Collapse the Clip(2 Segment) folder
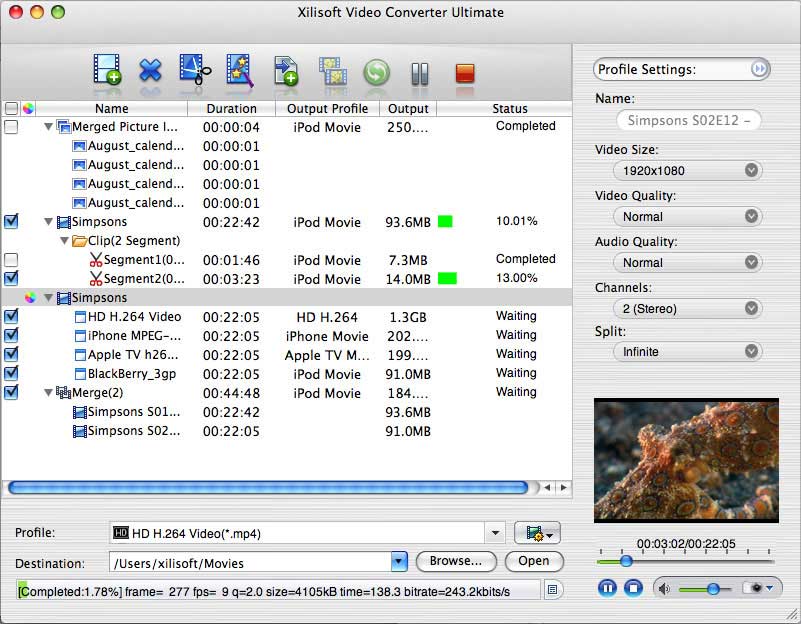The width and height of the screenshot is (801, 624). coord(64,241)
